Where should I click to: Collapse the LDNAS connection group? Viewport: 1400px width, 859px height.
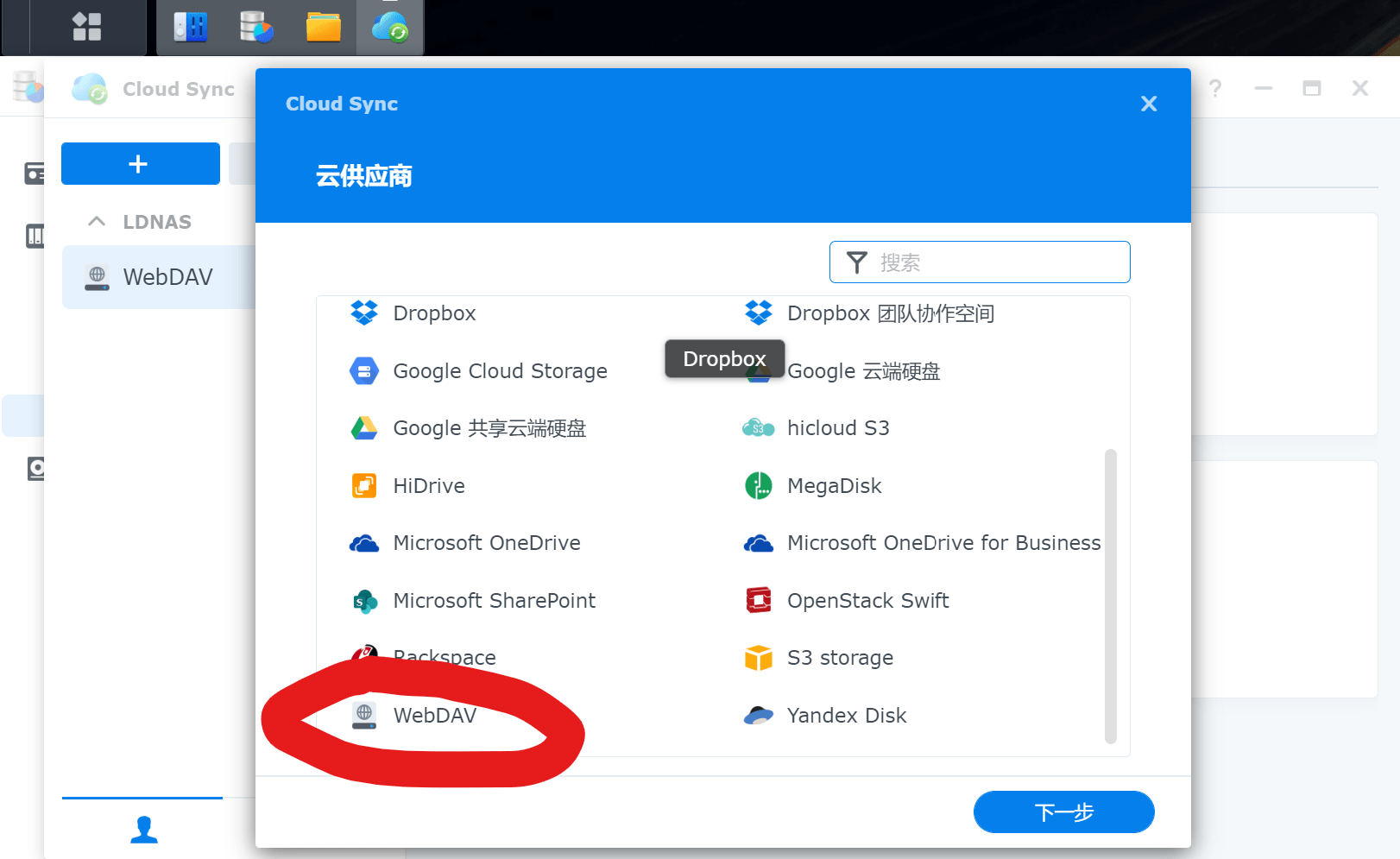point(97,222)
